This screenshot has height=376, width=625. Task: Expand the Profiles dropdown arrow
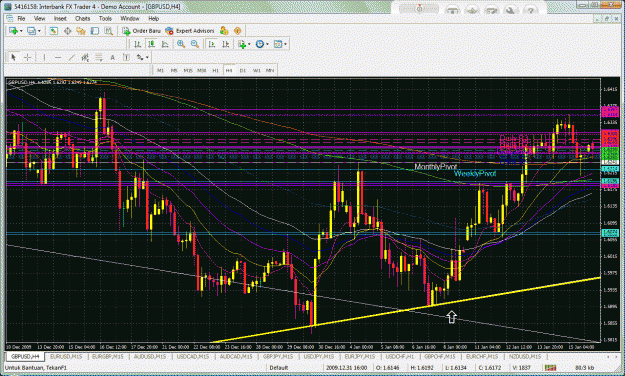(x=39, y=31)
